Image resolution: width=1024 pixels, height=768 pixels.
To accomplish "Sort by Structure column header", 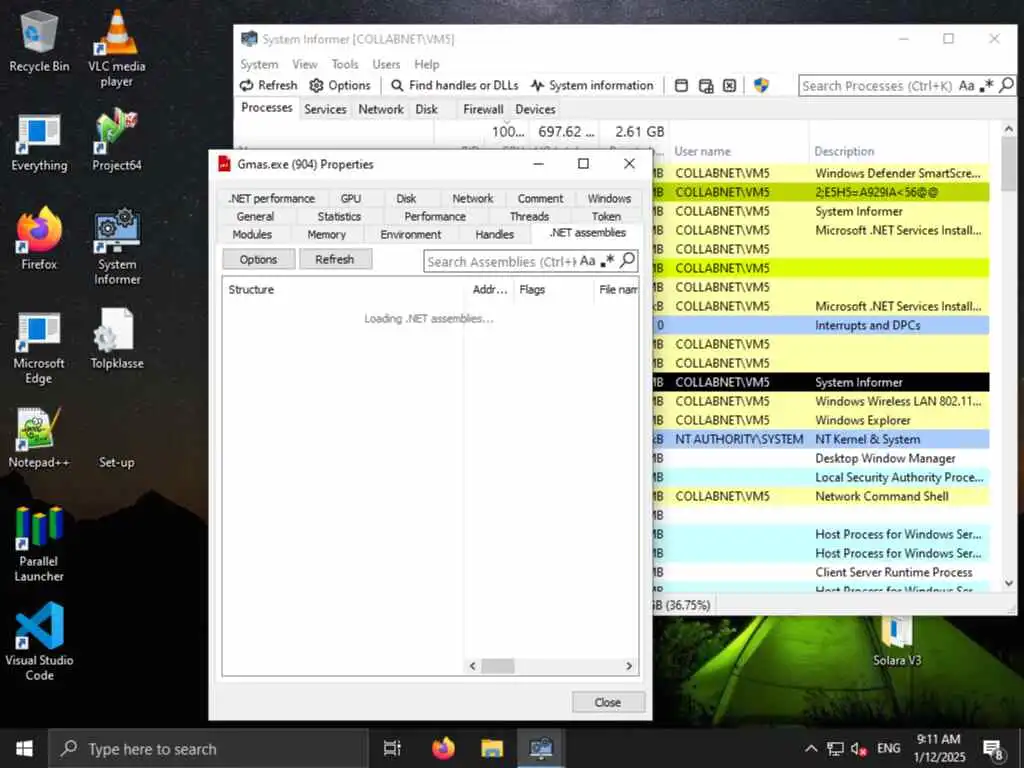I will [344, 289].
